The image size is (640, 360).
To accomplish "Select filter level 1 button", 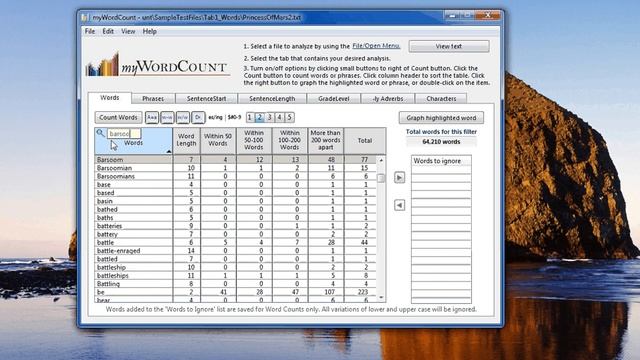I will point(250,118).
